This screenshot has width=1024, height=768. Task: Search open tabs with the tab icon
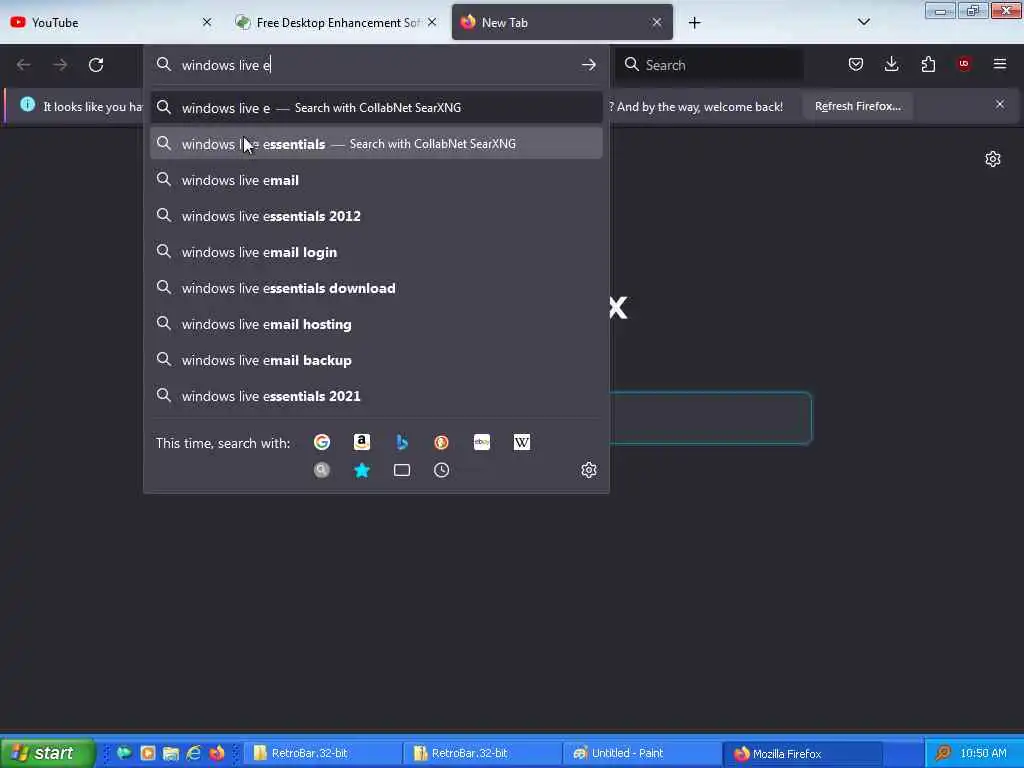402,470
